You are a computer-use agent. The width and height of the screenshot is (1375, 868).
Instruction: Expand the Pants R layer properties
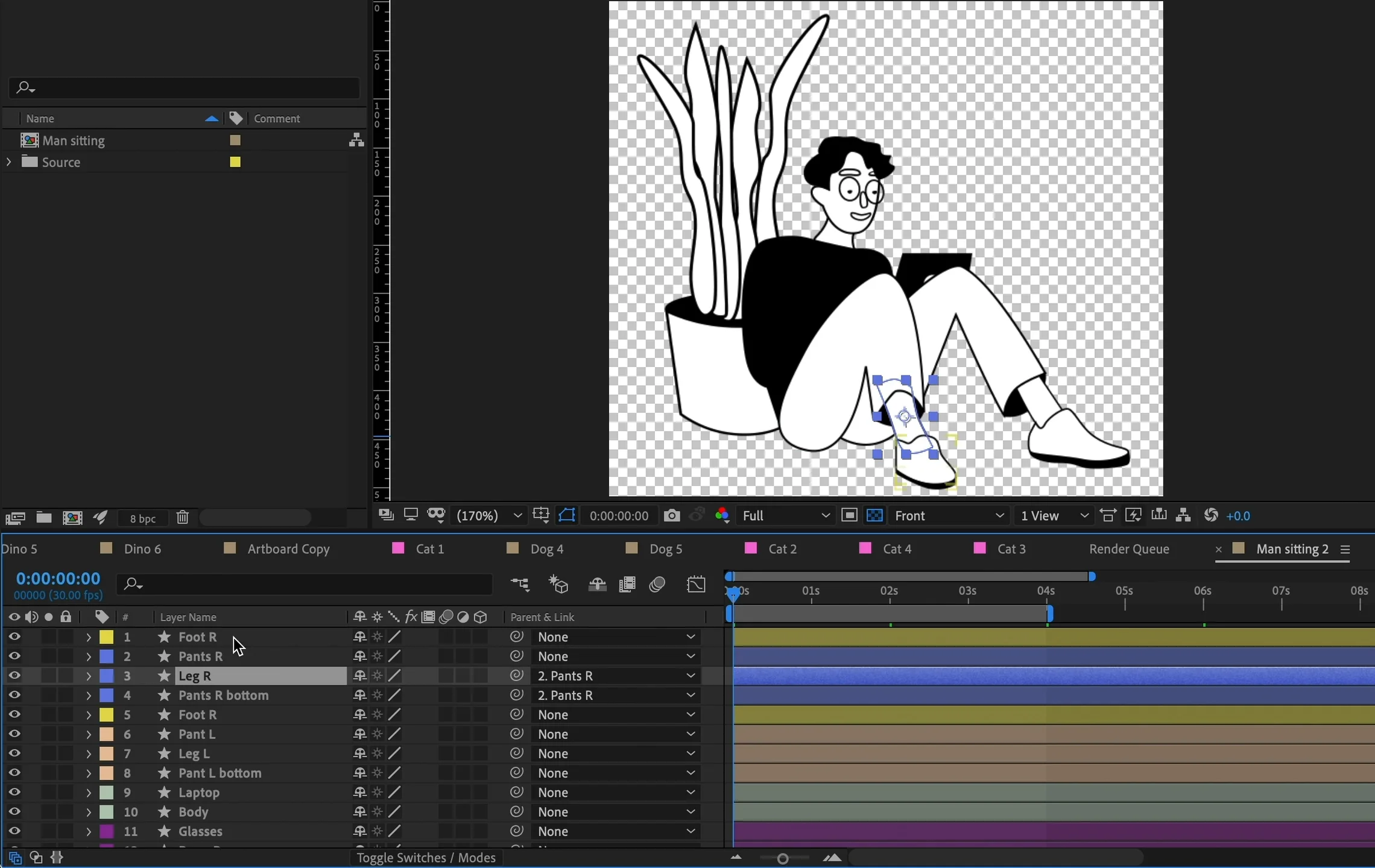pyautogui.click(x=89, y=656)
